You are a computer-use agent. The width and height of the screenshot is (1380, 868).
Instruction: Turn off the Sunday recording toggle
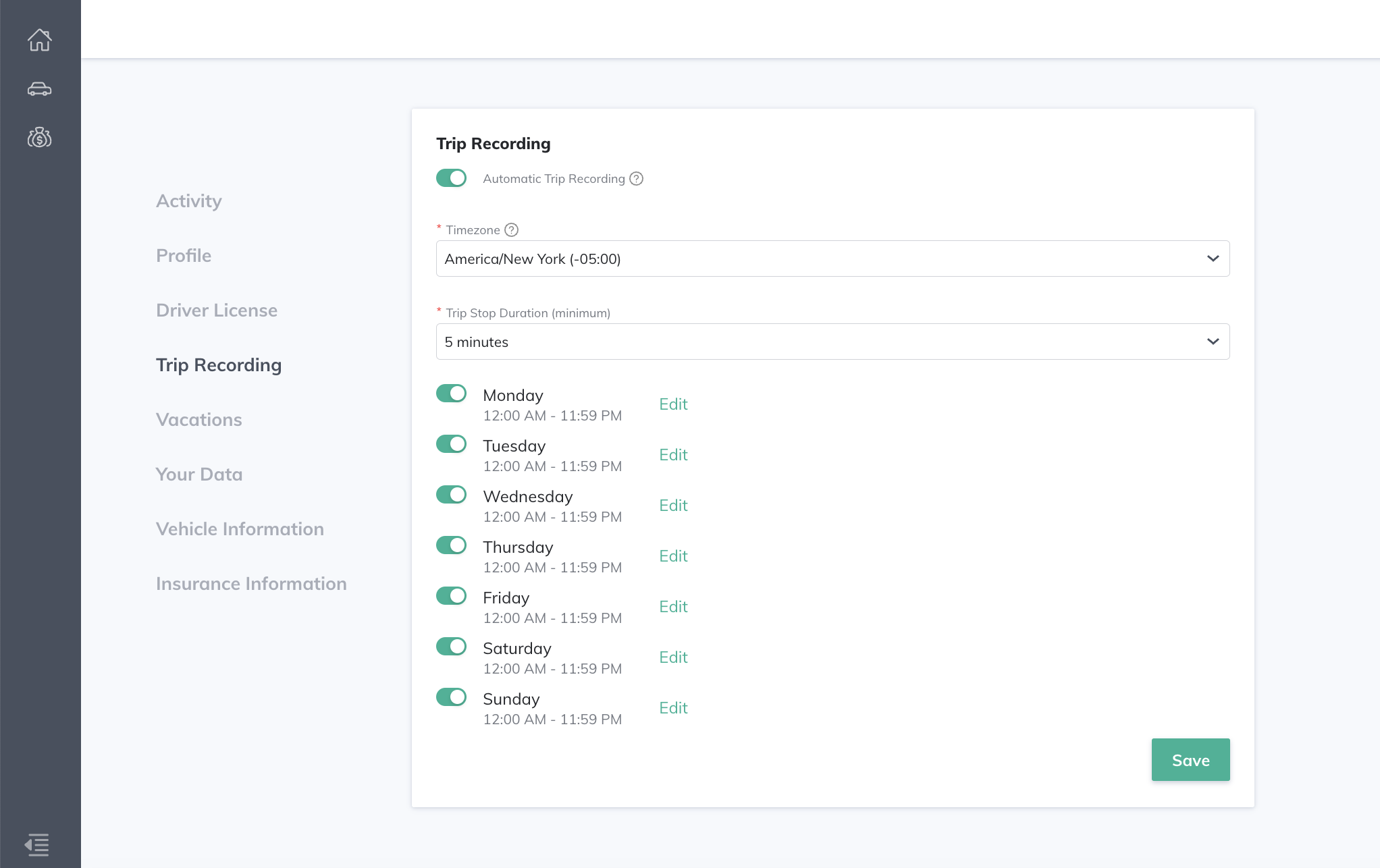coord(451,697)
